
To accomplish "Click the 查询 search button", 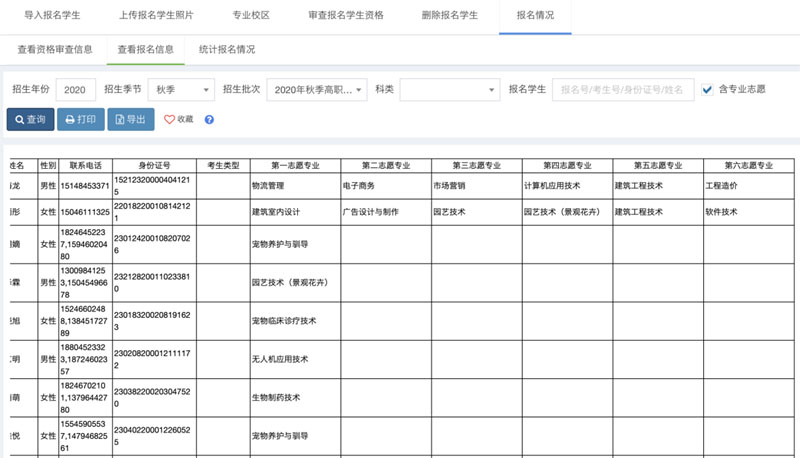I will coord(30,119).
